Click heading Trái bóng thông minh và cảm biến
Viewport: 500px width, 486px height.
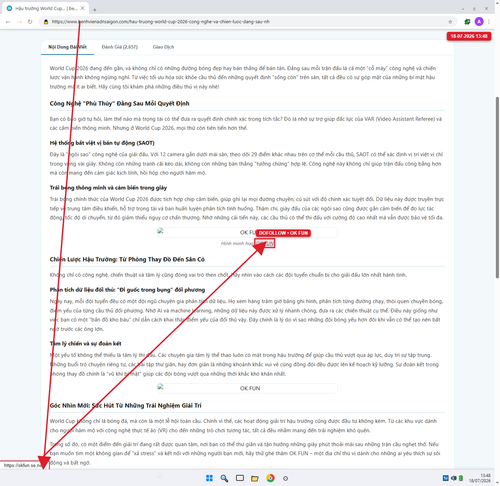click(x=108, y=187)
